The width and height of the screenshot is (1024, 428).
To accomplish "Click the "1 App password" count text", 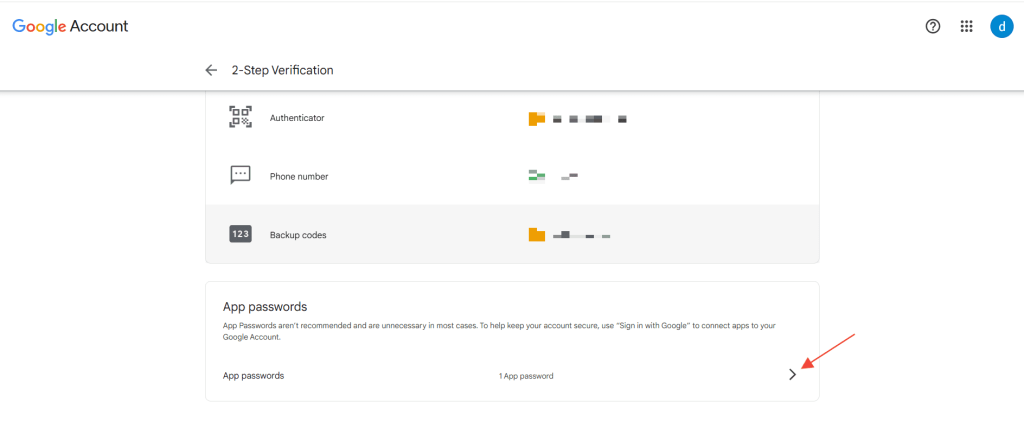I will coord(526,376).
